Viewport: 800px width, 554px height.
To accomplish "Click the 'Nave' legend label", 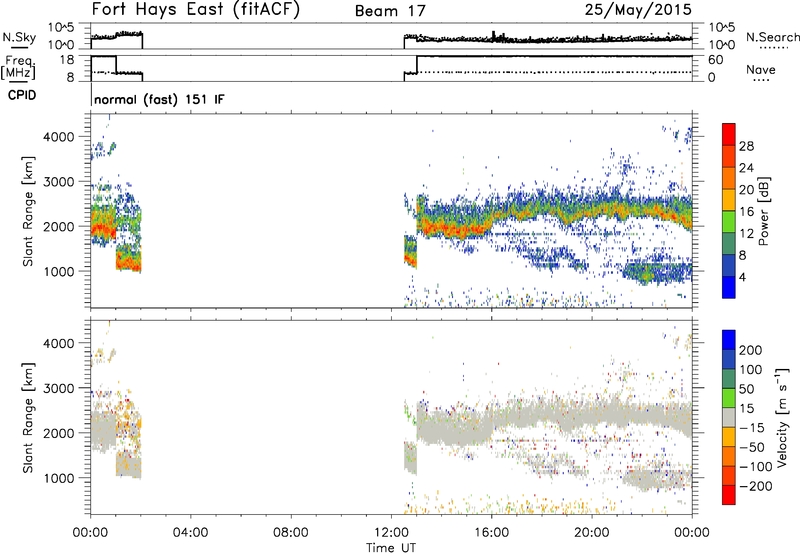I will [x=760, y=70].
